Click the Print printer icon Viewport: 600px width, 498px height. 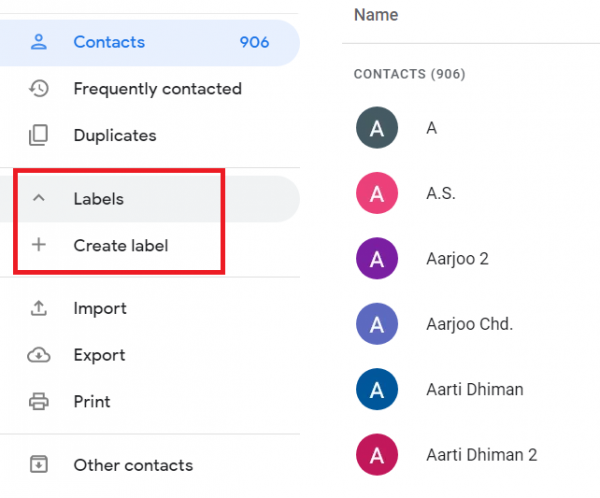(x=39, y=402)
